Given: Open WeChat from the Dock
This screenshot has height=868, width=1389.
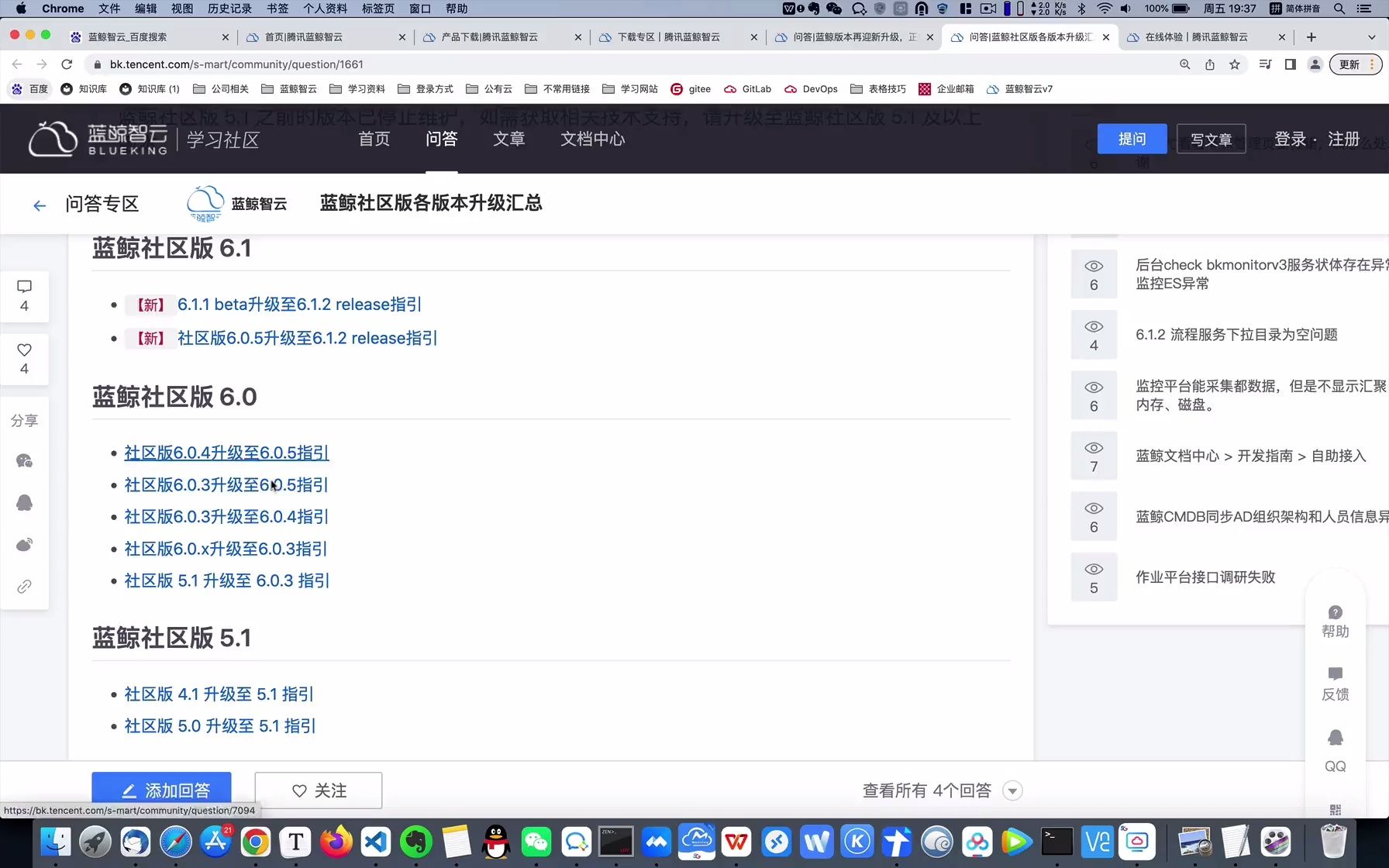Looking at the screenshot, I should point(536,842).
